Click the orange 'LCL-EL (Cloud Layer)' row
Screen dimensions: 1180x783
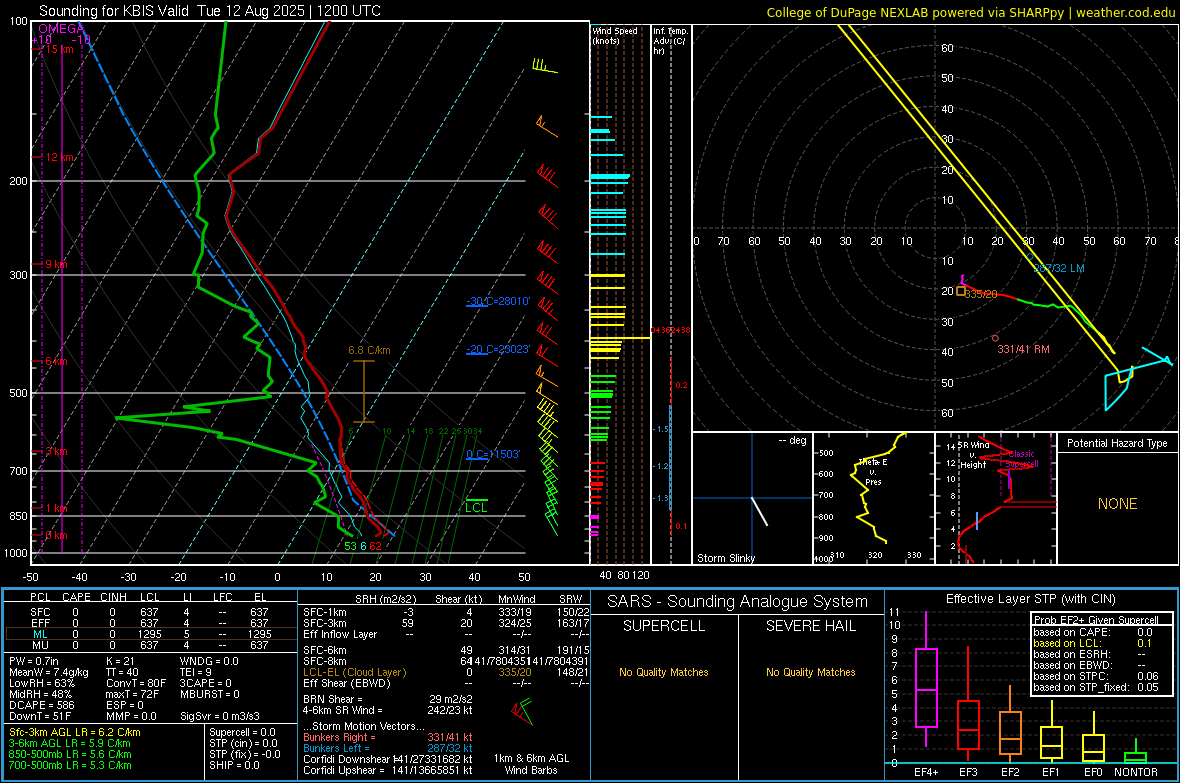click(446, 672)
